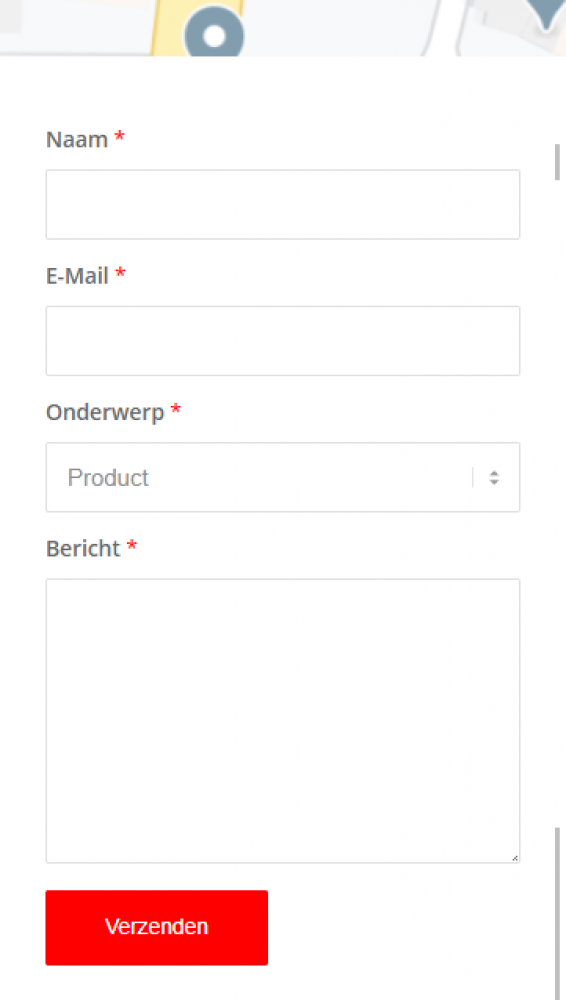
Task: Click into the E-Mail input box
Action: [x=283, y=341]
